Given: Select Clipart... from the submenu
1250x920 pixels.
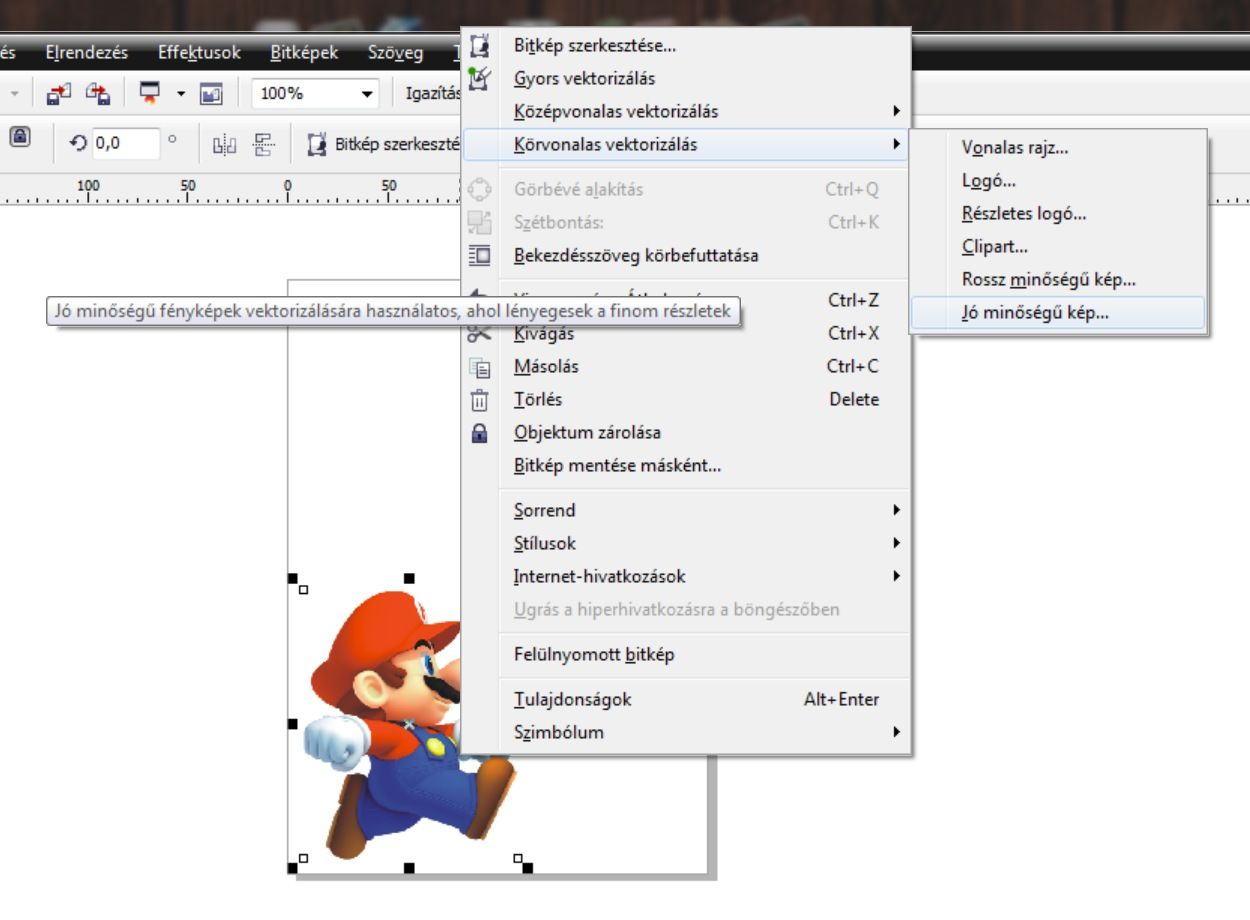Looking at the screenshot, I should pyautogui.click(x=1058, y=246).
